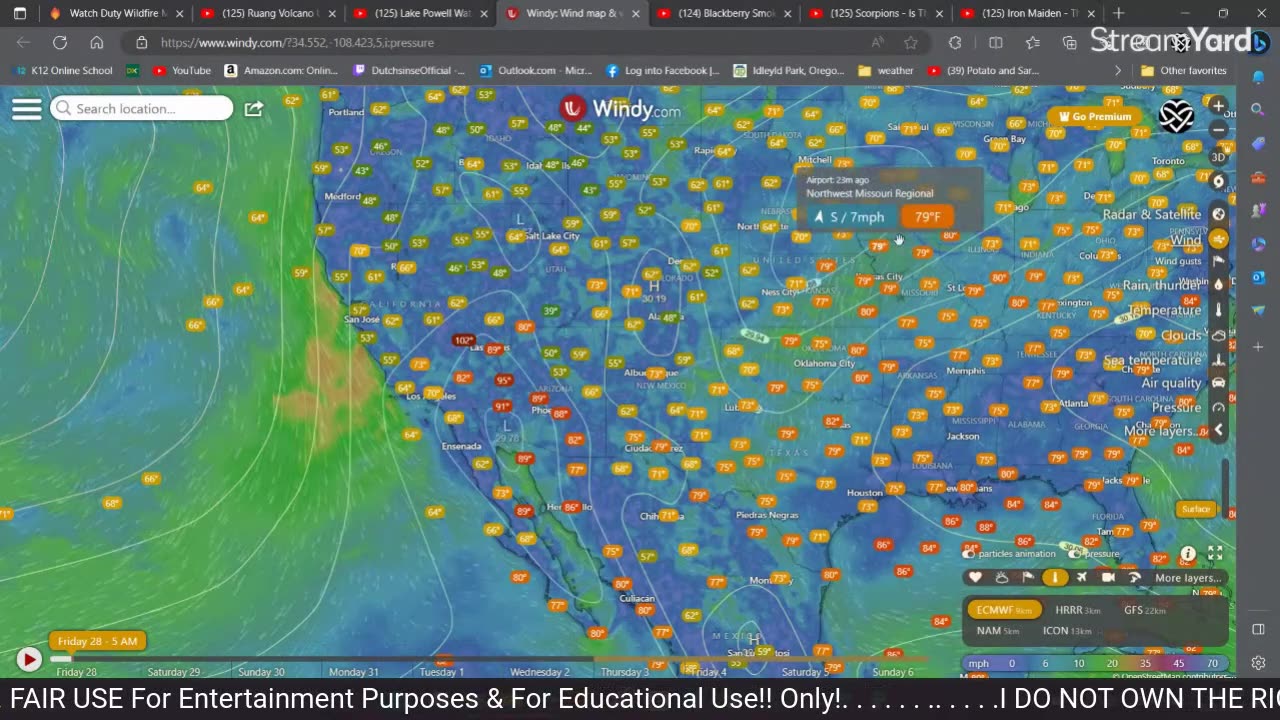Viewport: 1280px width, 720px height.
Task: Select ICON 13km forecast model
Action: pos(1067,631)
